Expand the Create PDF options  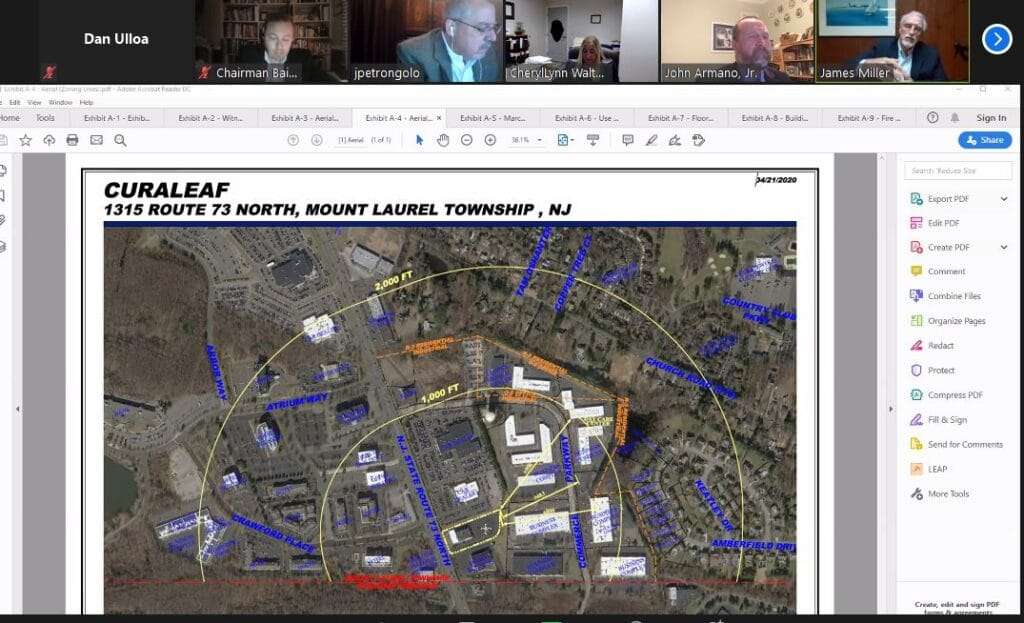pos(1003,247)
